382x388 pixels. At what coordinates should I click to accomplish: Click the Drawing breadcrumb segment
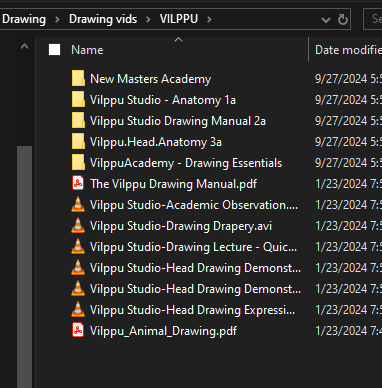click(x=24, y=19)
